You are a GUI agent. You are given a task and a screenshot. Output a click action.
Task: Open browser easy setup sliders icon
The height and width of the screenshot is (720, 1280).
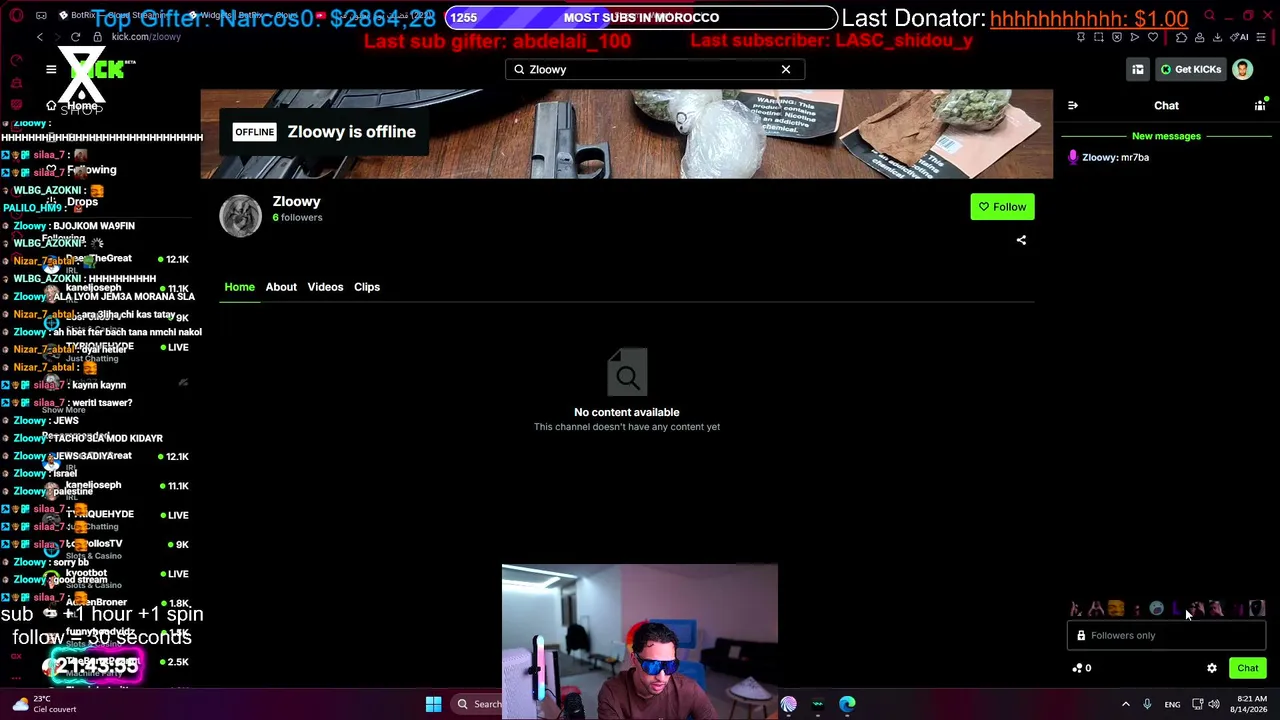coord(1261,37)
